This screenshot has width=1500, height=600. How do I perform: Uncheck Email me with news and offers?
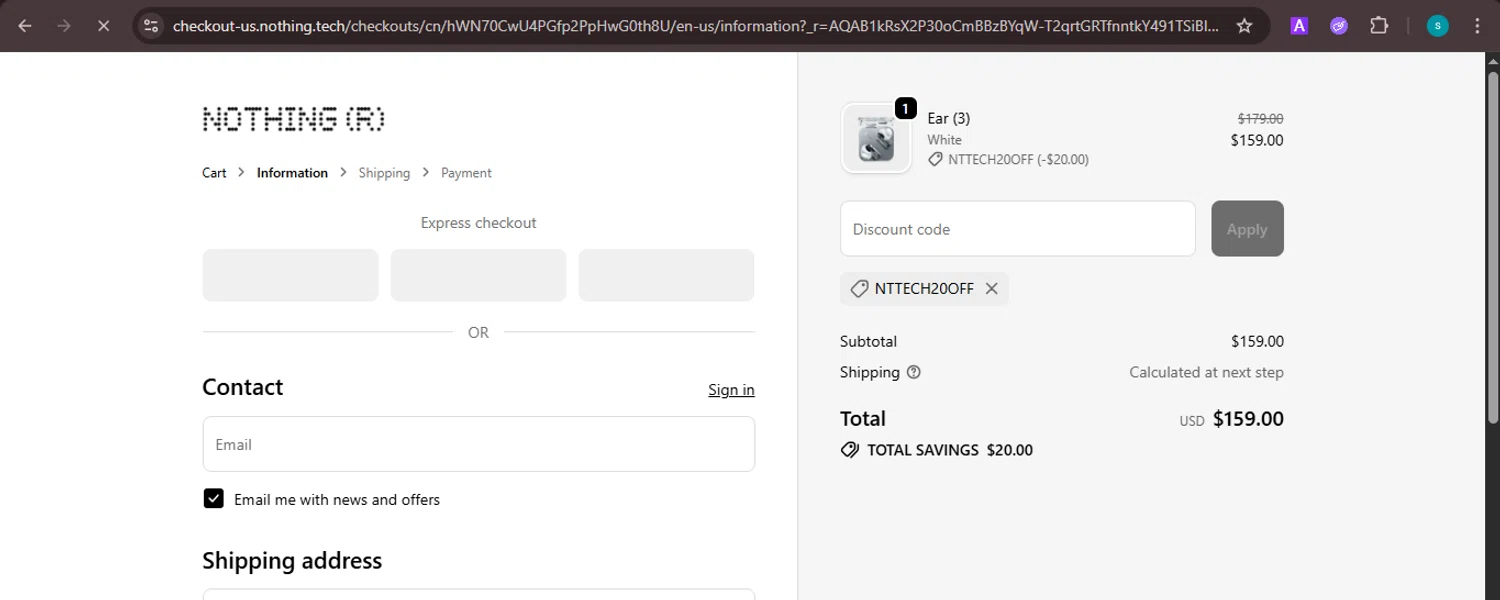click(214, 499)
